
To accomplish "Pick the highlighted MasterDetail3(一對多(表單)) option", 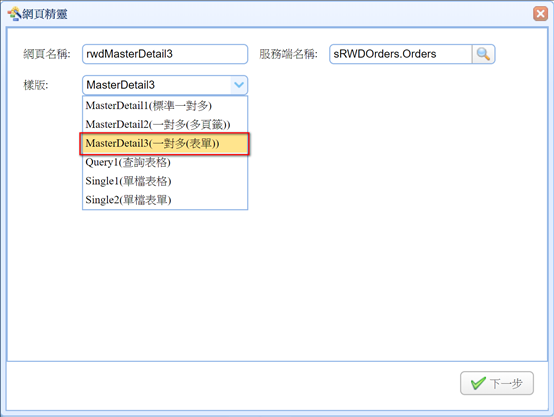I will coord(165,143).
